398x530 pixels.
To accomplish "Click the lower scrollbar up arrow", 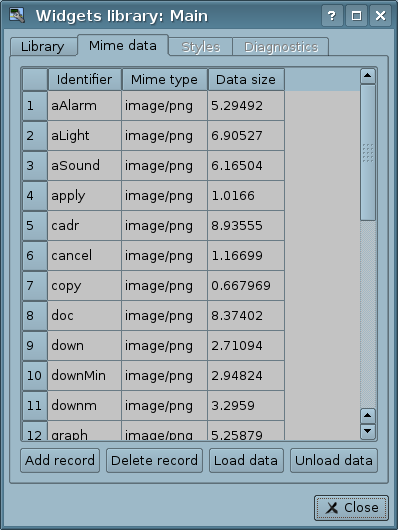I will [x=368, y=416].
